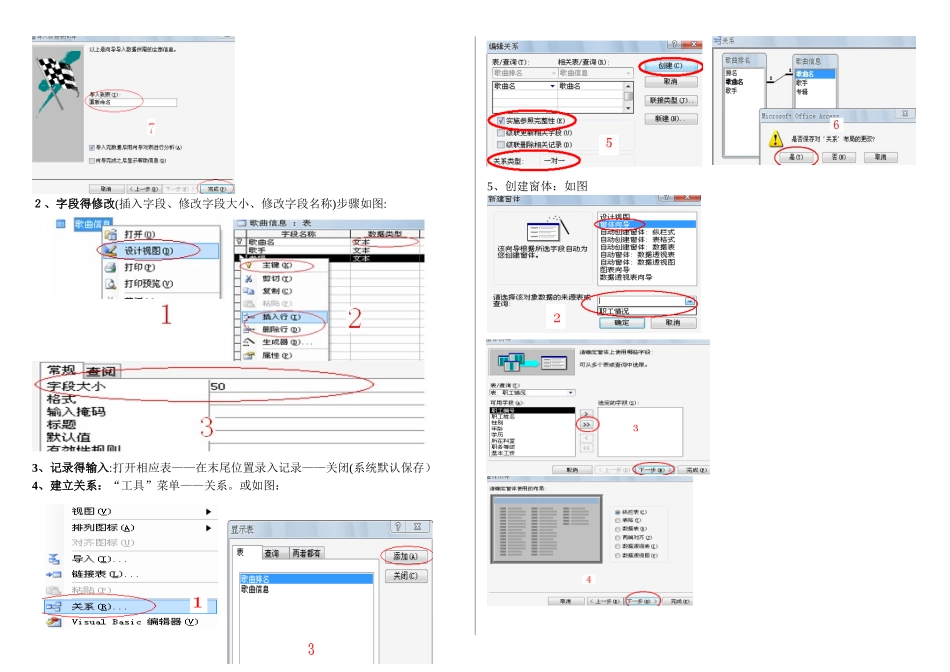The width and height of the screenshot is (950, 672).
Task: Click the Link Tables (链接表) icon
Action: (x=54, y=574)
